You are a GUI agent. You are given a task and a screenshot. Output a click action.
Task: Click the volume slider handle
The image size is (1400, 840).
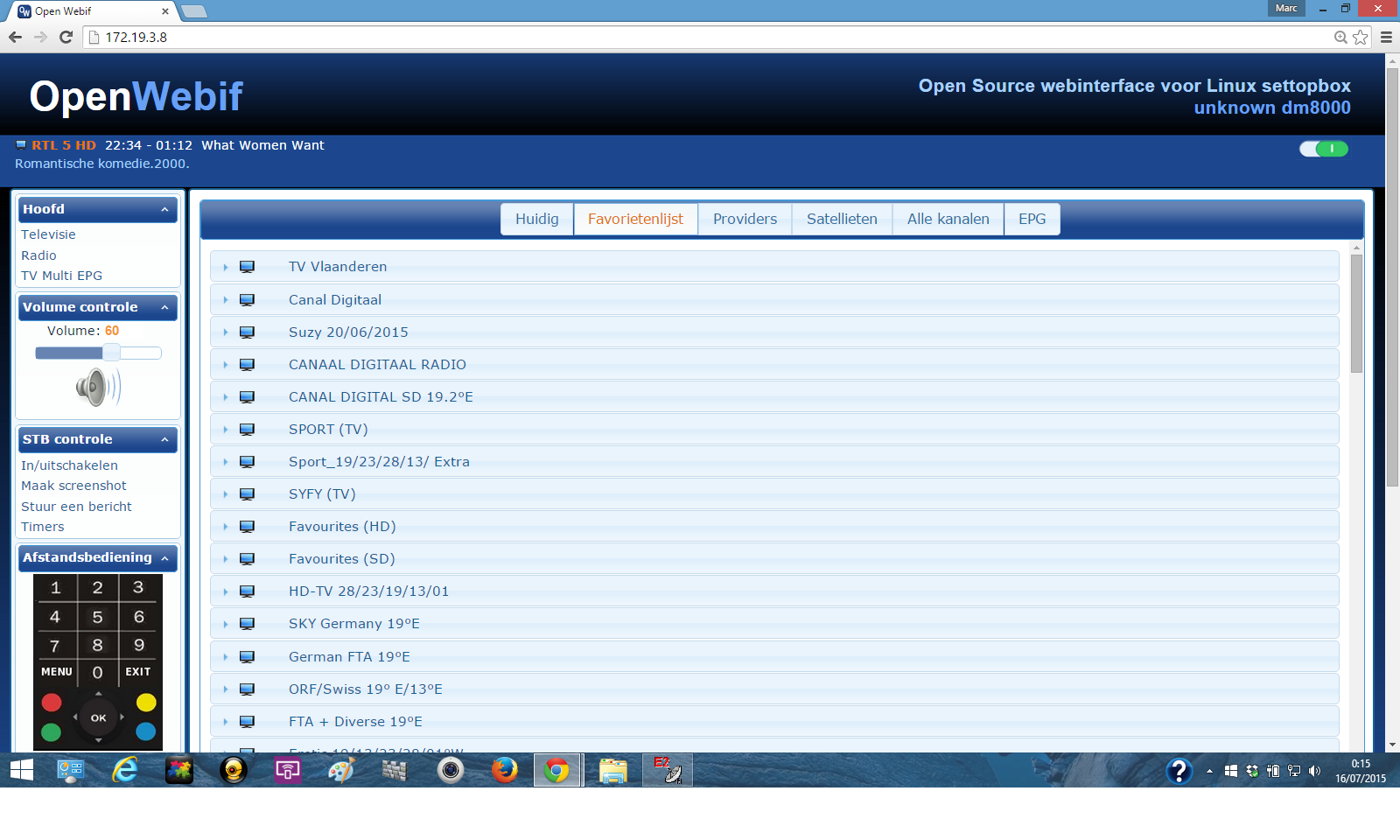pyautogui.click(x=111, y=353)
